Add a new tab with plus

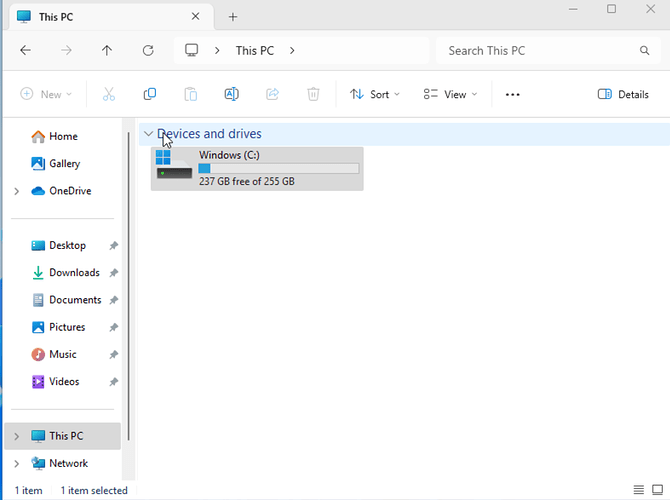(233, 17)
